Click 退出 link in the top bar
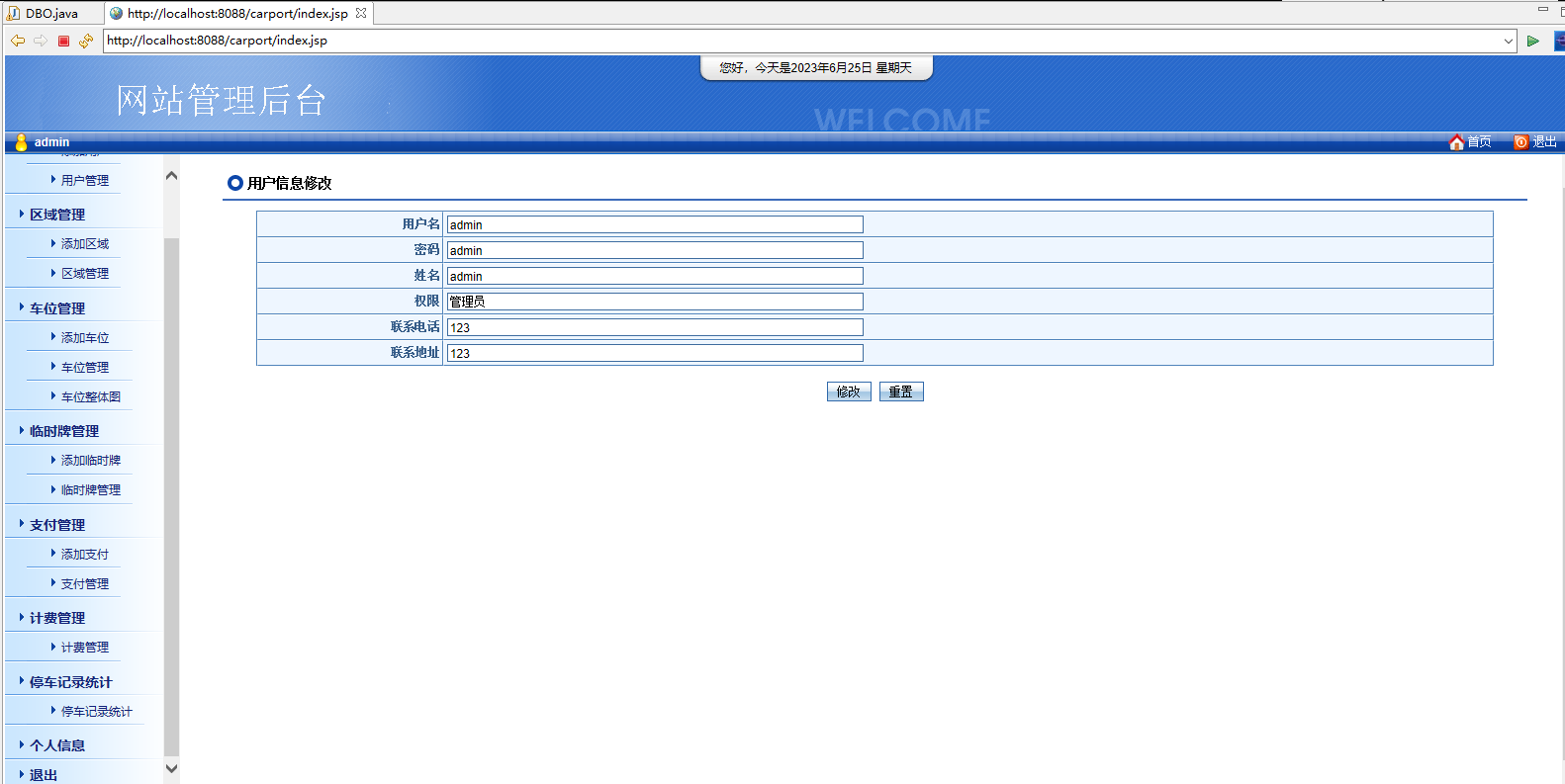The width and height of the screenshot is (1565, 784). click(1544, 142)
